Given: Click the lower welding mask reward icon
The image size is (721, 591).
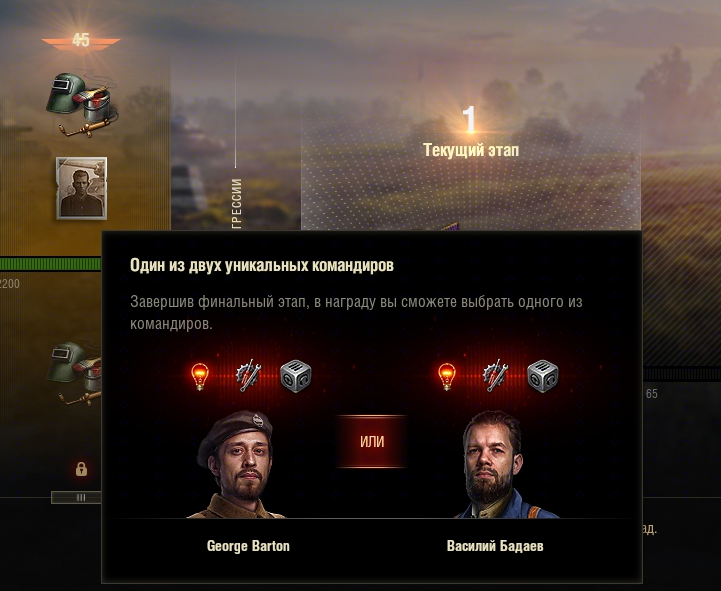Looking at the screenshot, I should click(x=74, y=373).
